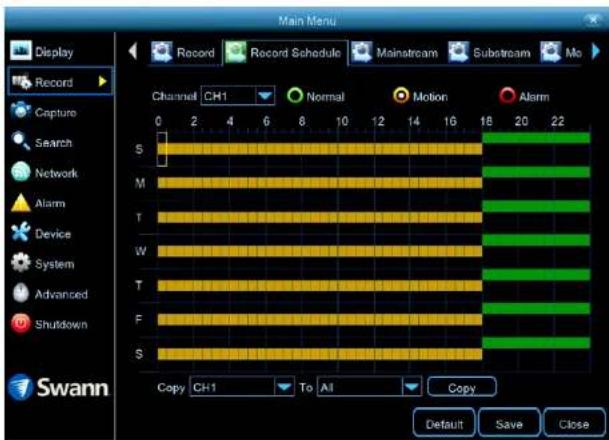The image size is (609, 440).
Task: Switch to the Mainstream tab label
Action: tap(407, 53)
